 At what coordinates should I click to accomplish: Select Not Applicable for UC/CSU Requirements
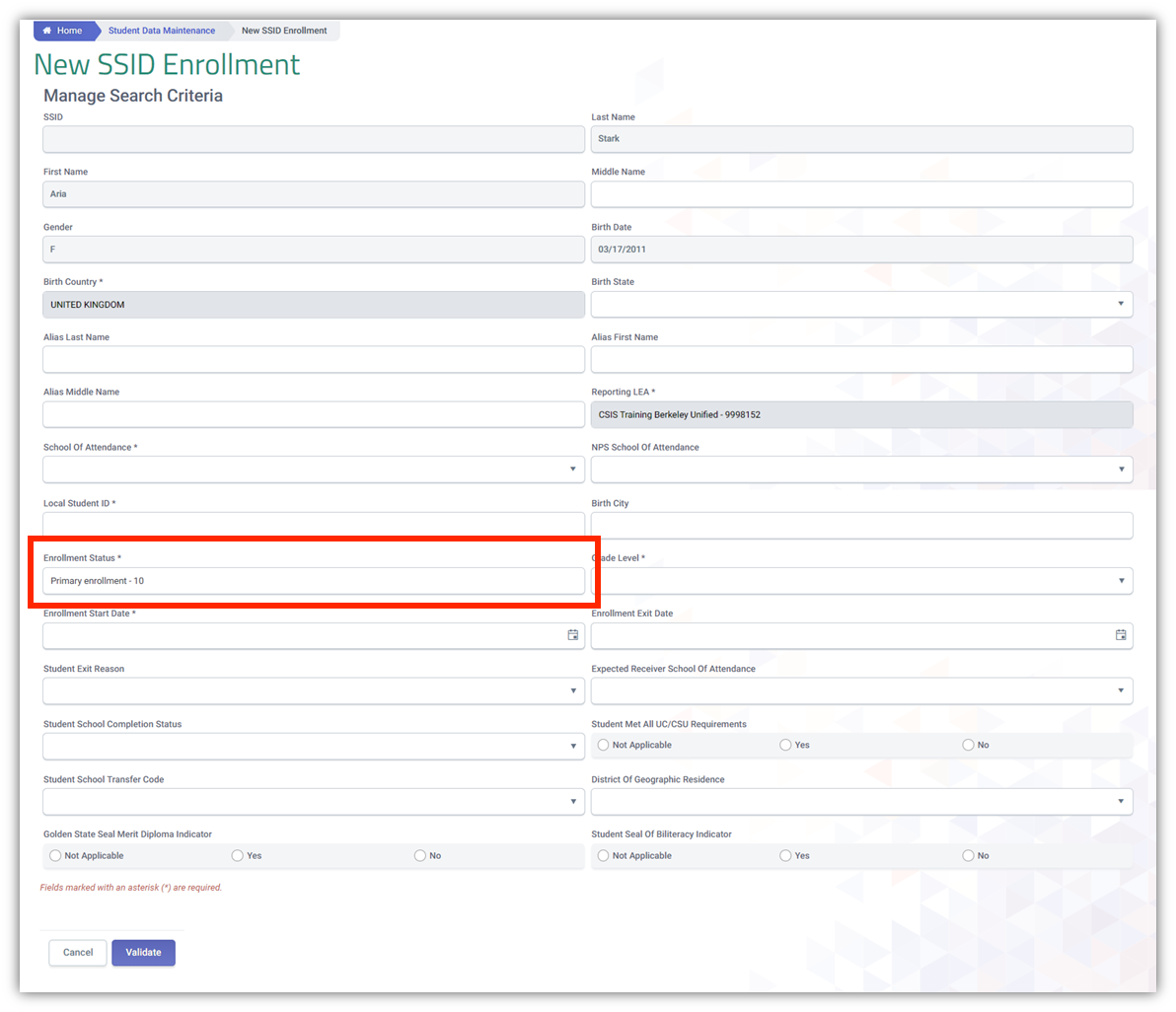[x=602, y=745]
